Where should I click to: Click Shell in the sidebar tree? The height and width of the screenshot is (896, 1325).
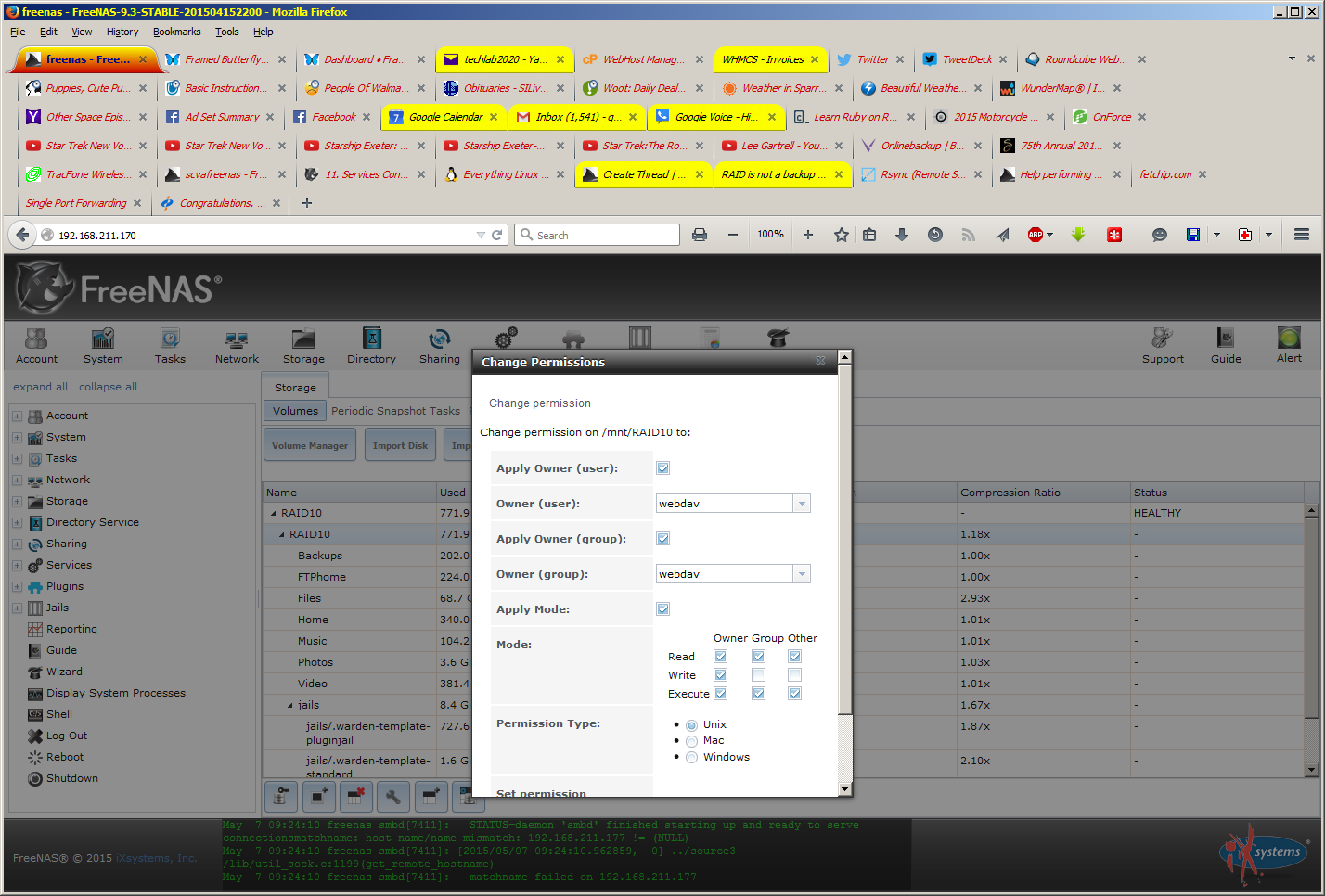pos(58,714)
